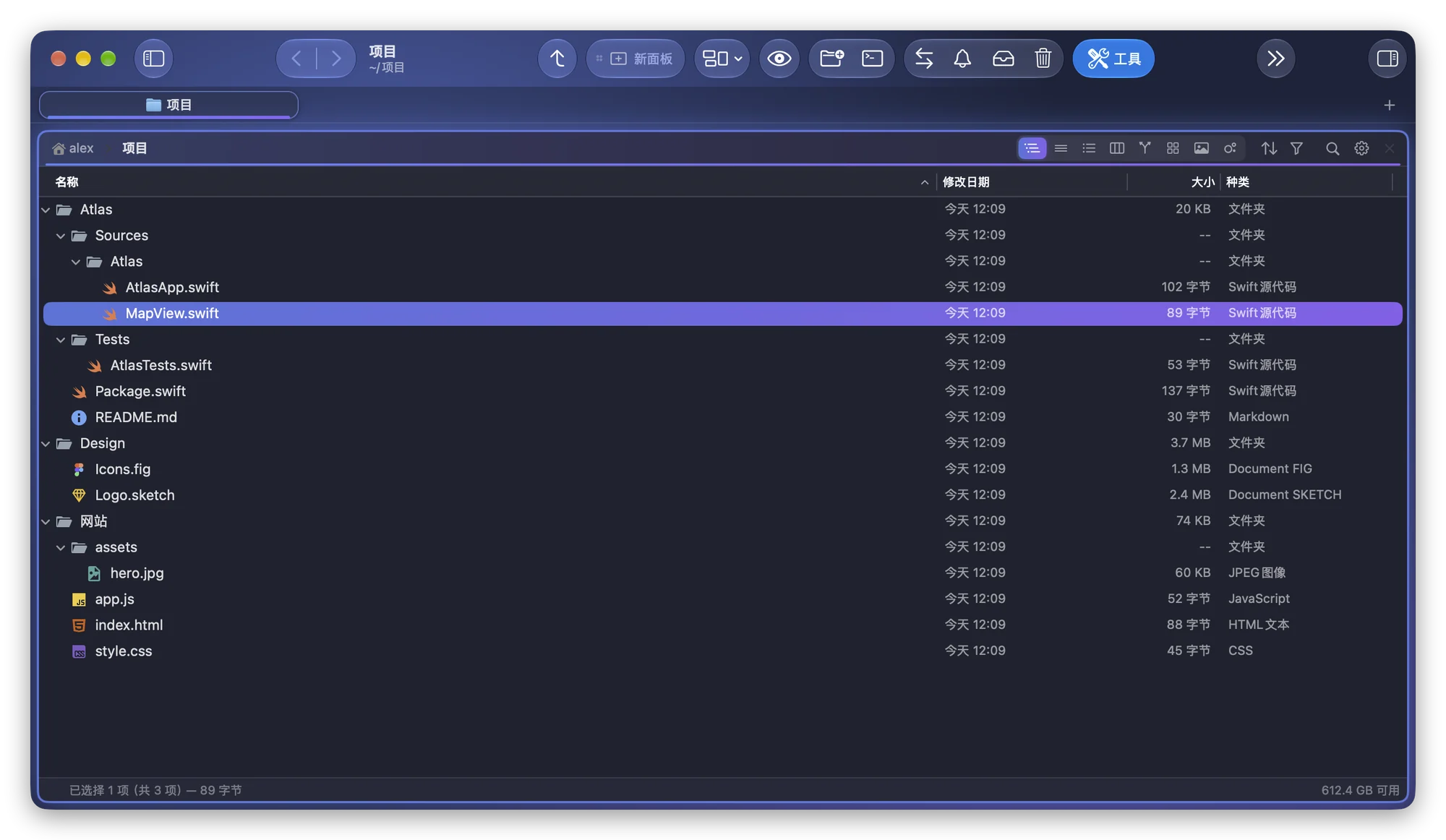Show more toolbar items chevrons
Image resolution: width=1446 pixels, height=840 pixels.
[x=1275, y=59]
